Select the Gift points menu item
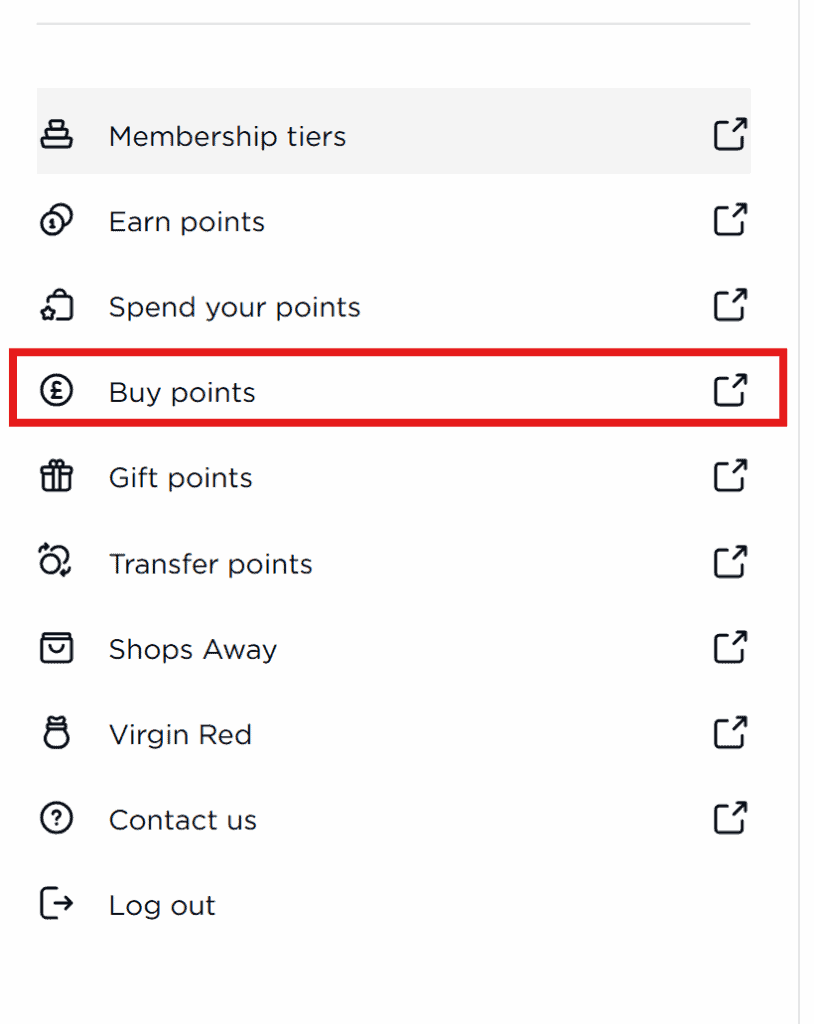 [x=180, y=478]
